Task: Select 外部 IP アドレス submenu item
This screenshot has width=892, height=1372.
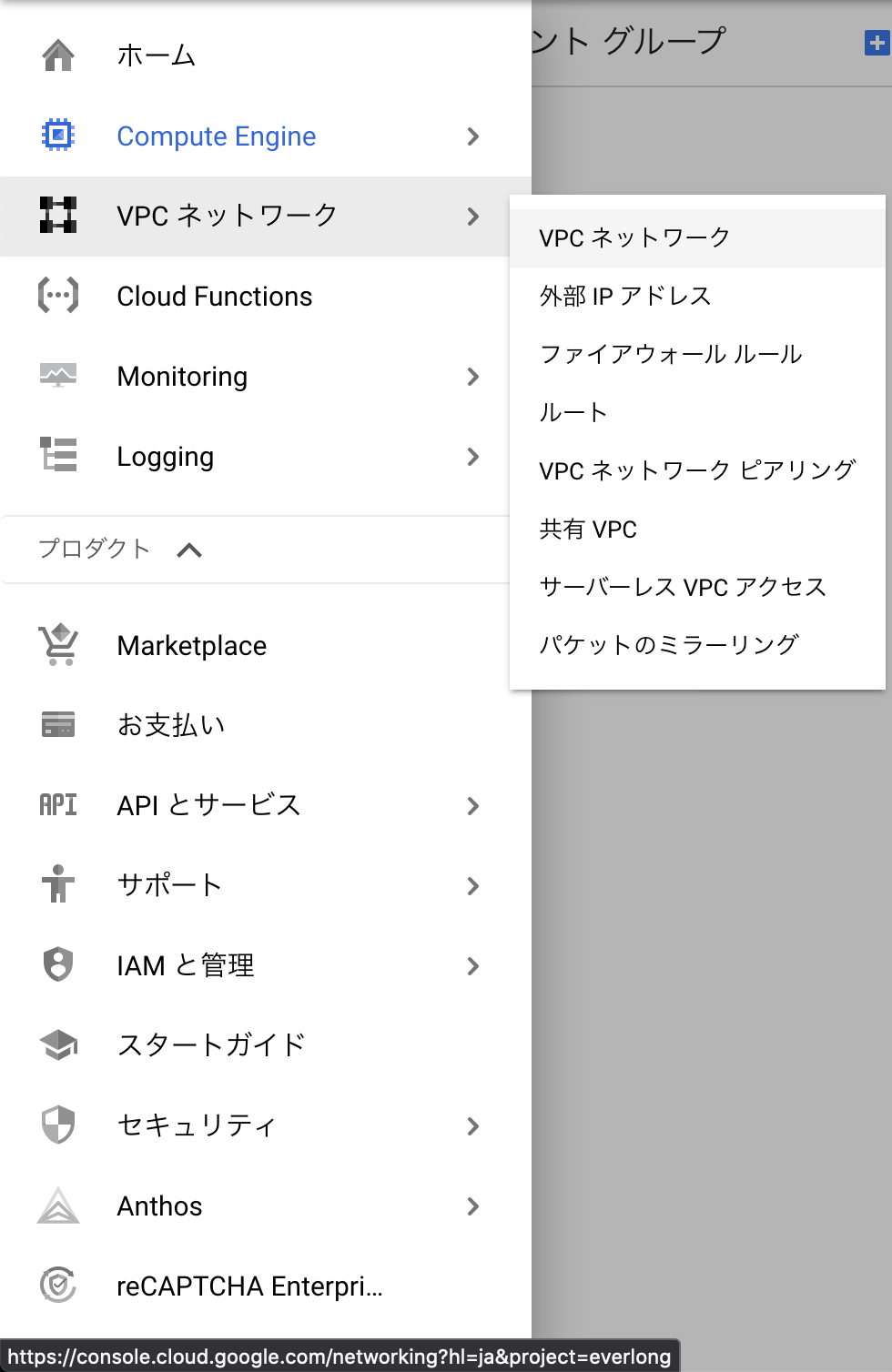Action: point(697,296)
